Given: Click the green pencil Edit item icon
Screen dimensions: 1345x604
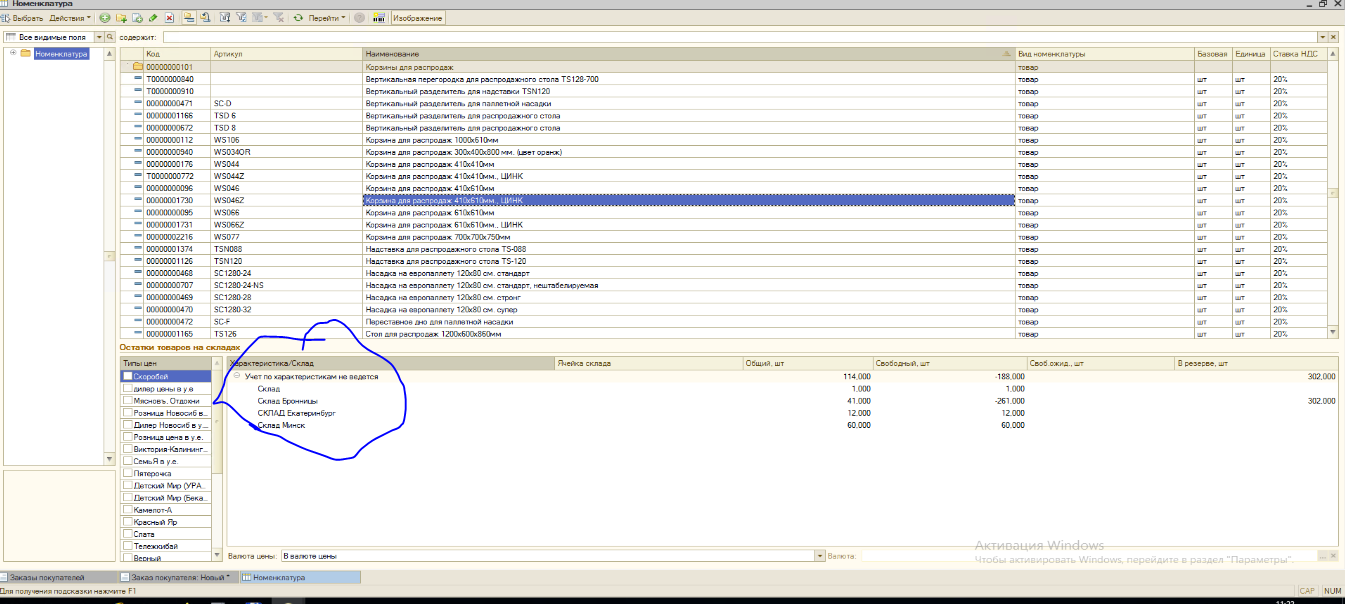Looking at the screenshot, I should [153, 18].
